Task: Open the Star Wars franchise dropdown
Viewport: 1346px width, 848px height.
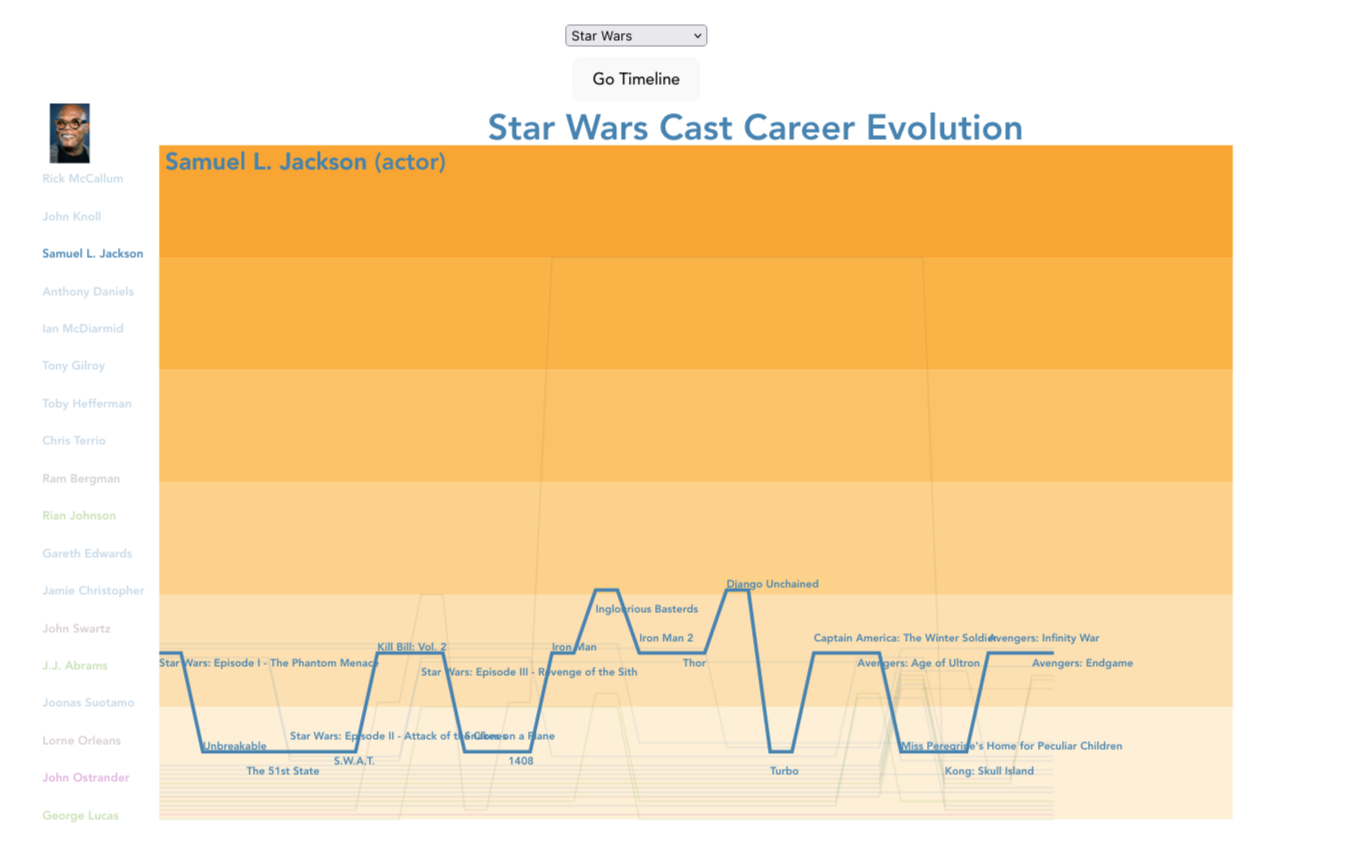Action: point(636,36)
